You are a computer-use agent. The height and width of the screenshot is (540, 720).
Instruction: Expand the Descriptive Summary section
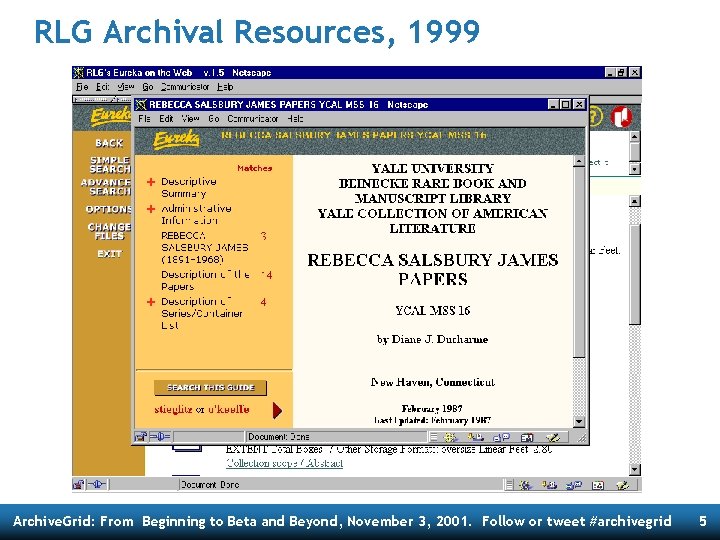(x=151, y=182)
